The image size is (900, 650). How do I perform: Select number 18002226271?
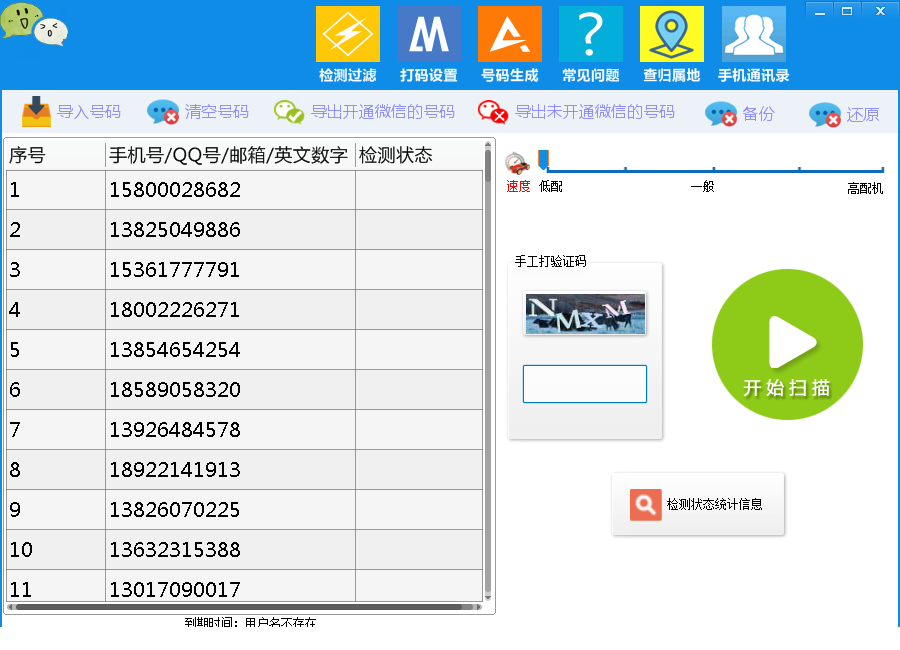(174, 310)
